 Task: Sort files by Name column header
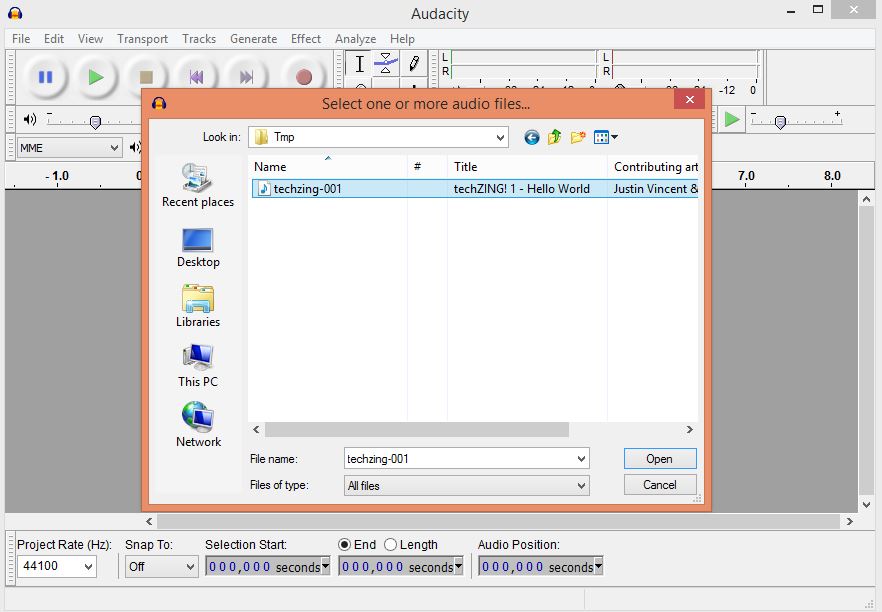(327, 166)
